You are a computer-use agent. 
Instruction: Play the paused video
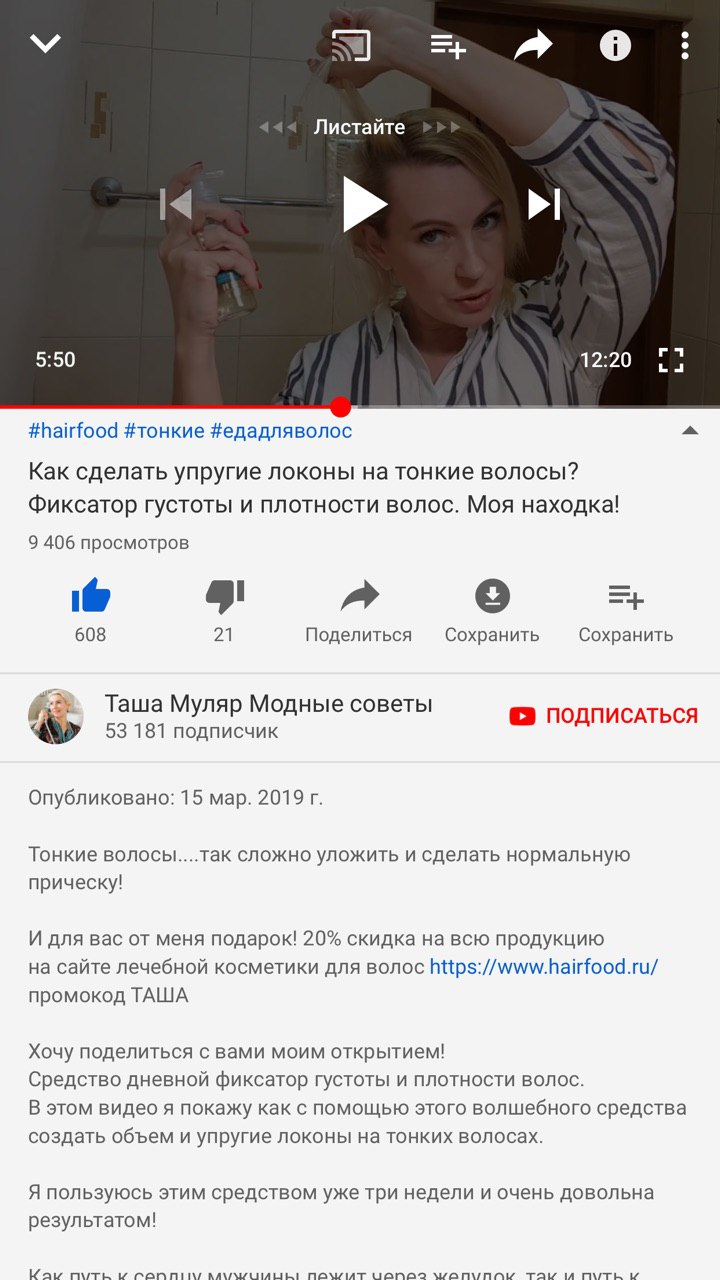(363, 204)
